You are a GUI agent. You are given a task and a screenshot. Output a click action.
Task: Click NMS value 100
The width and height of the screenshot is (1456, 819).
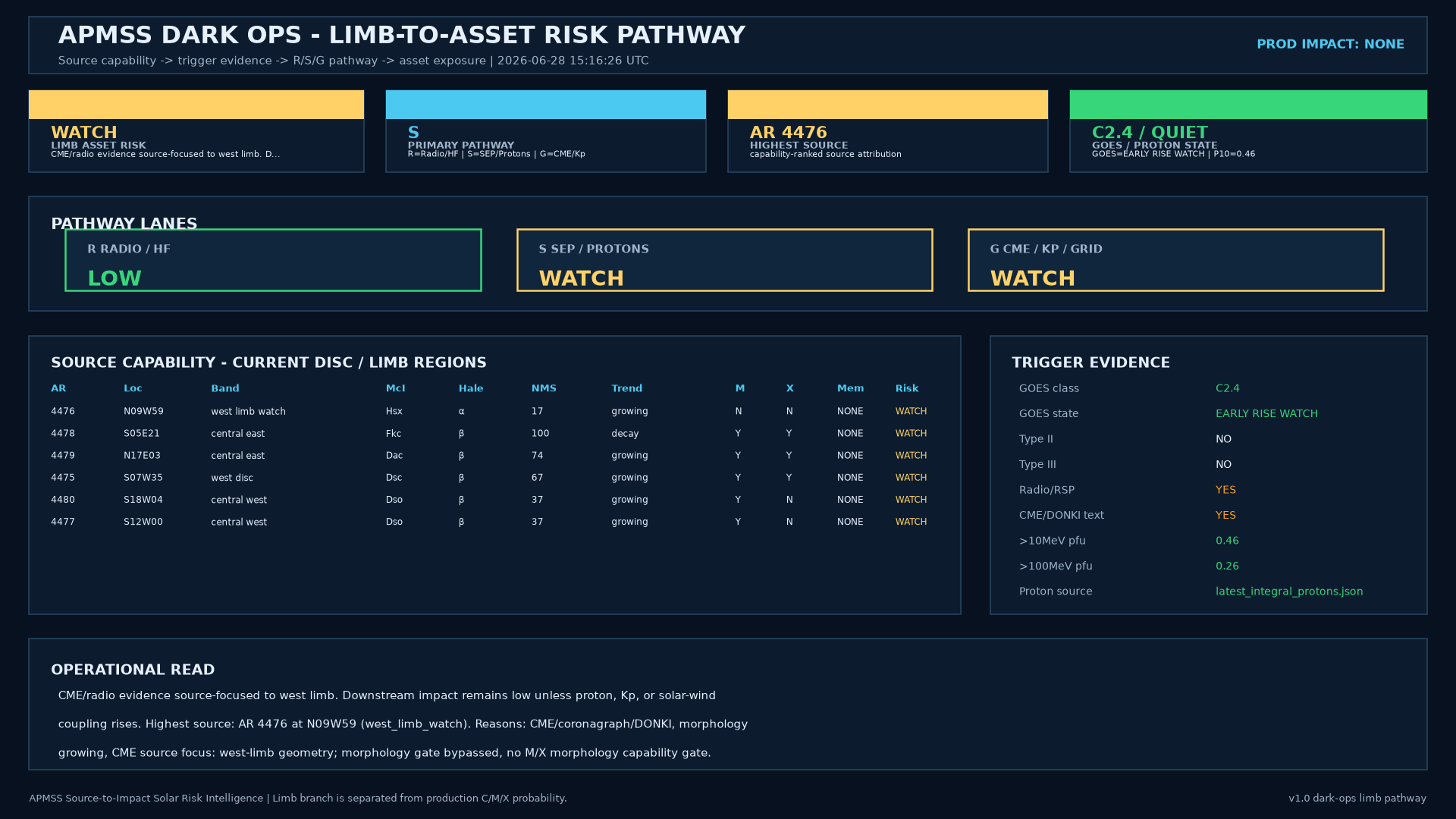coord(540,433)
